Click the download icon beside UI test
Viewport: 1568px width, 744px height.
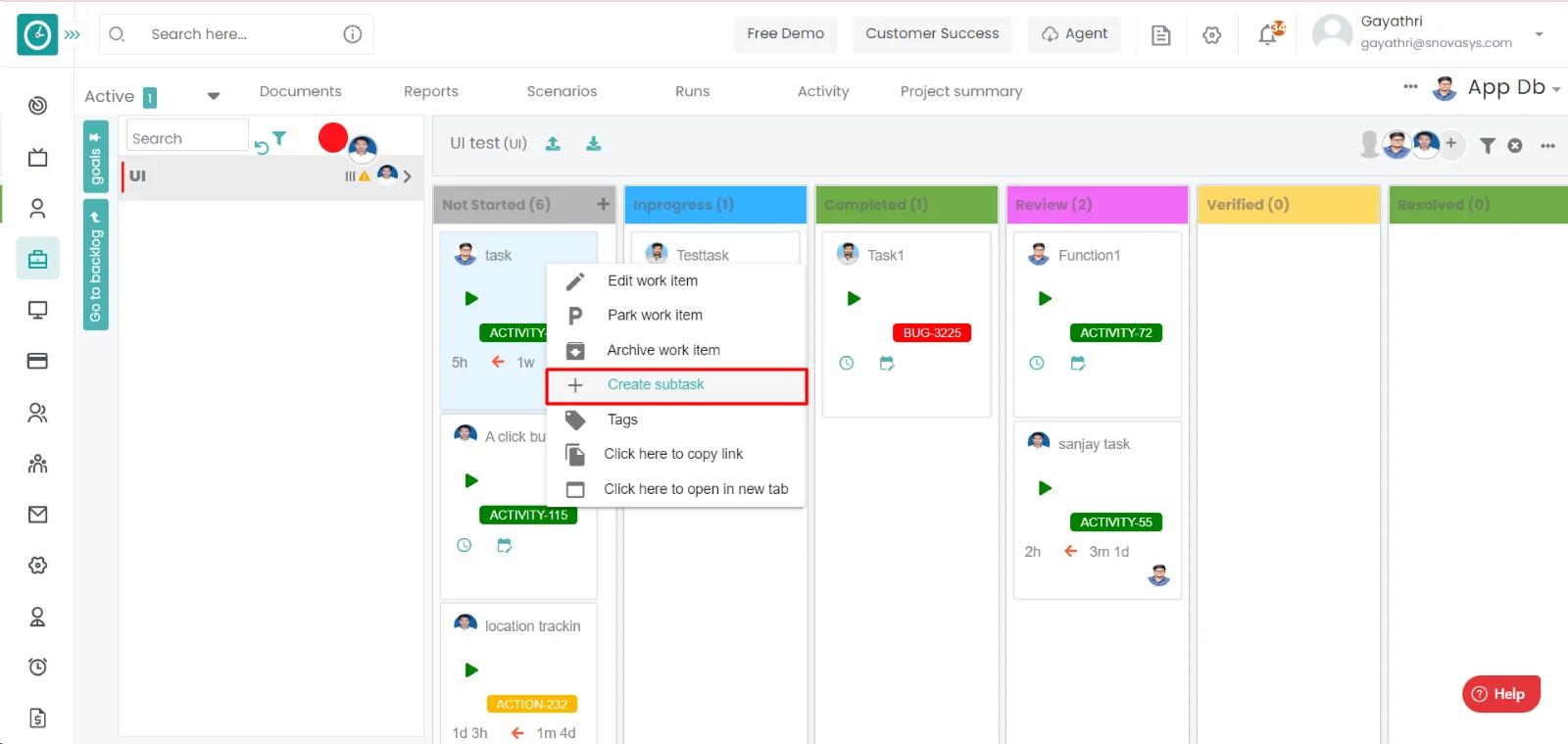tap(593, 144)
